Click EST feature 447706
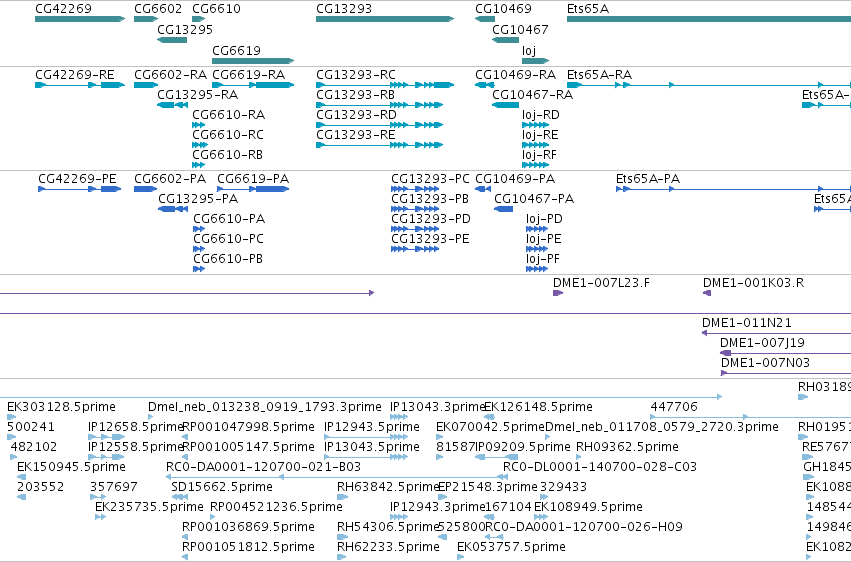The width and height of the screenshot is (851, 562). click(x=751, y=417)
